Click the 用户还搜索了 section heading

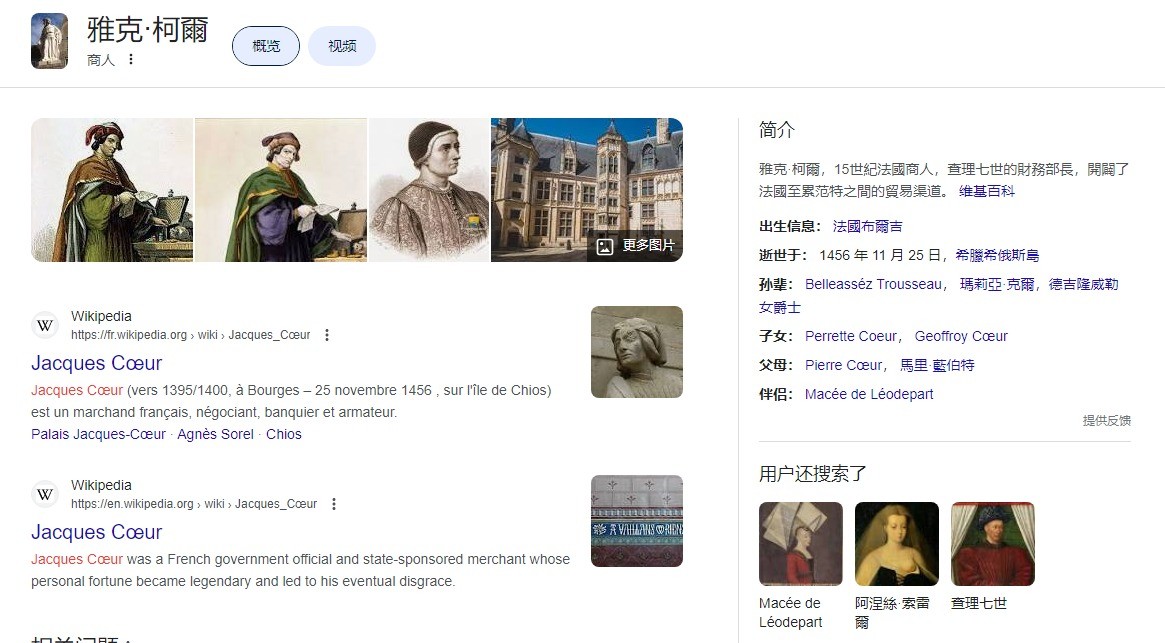[x=813, y=474]
